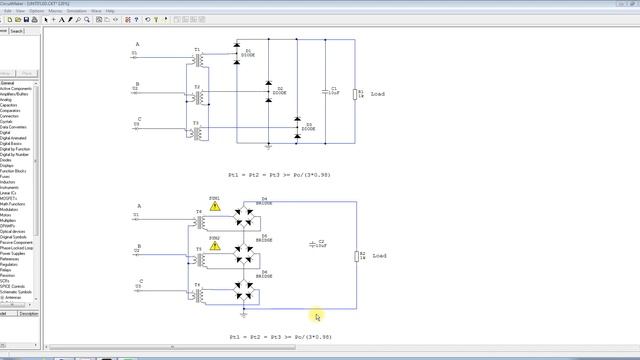Click upper formula text Pt1 = Pt2 = Pt3

click(x=280, y=175)
